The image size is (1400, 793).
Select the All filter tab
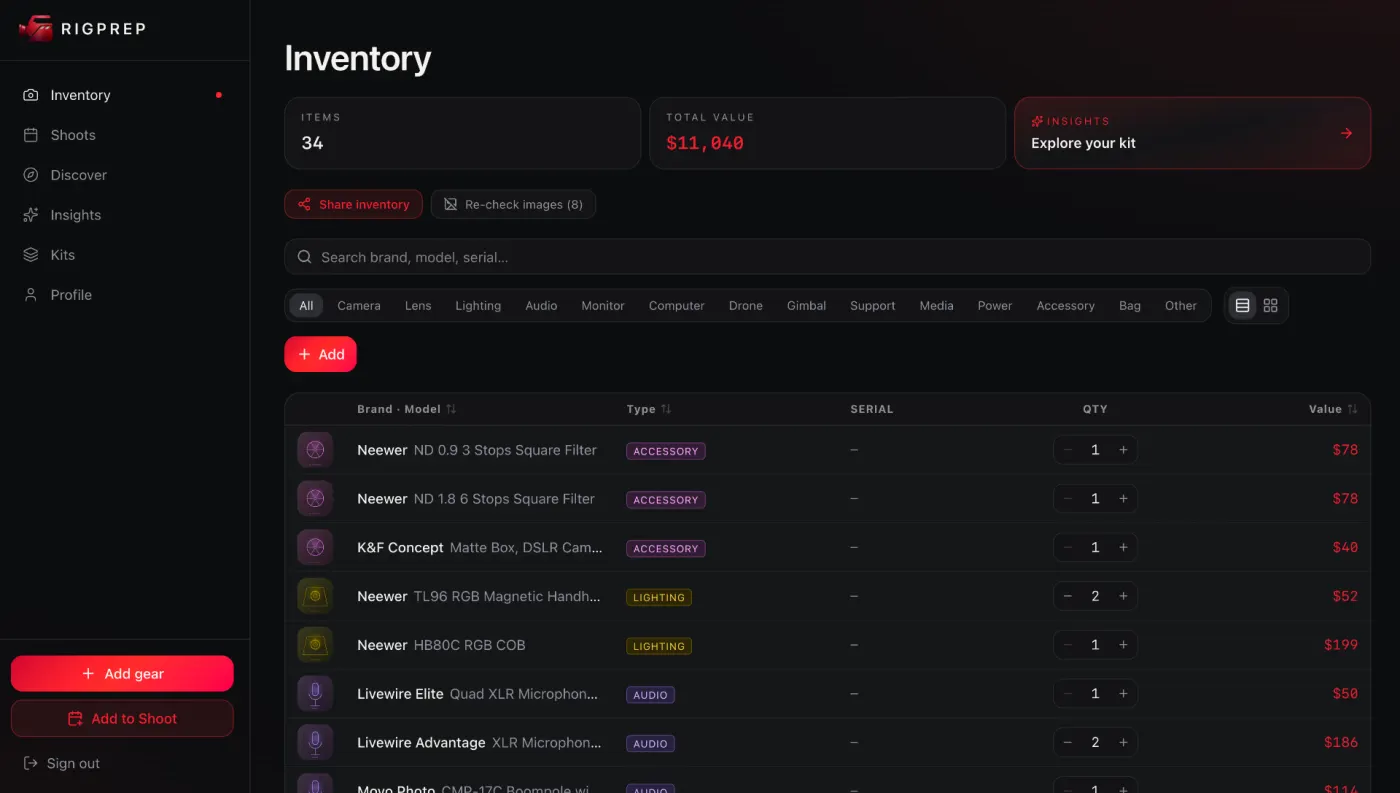point(306,306)
